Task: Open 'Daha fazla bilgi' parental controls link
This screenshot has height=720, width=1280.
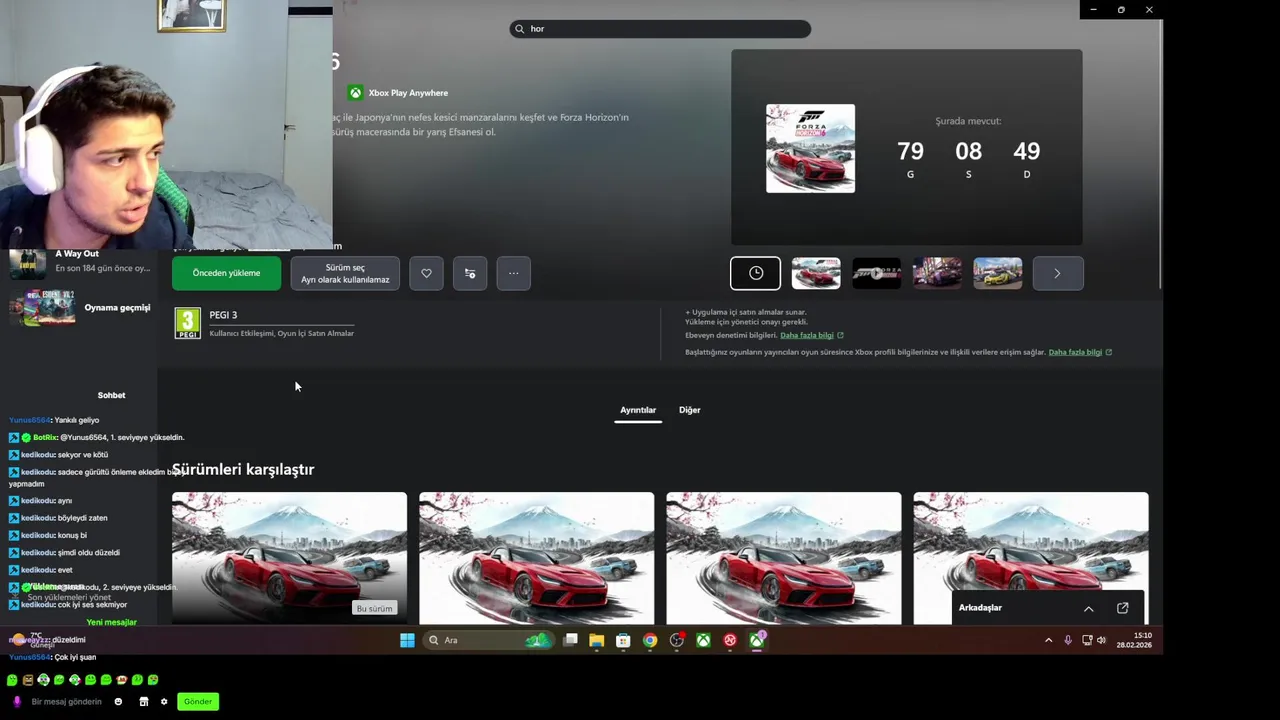Action: 807,335
